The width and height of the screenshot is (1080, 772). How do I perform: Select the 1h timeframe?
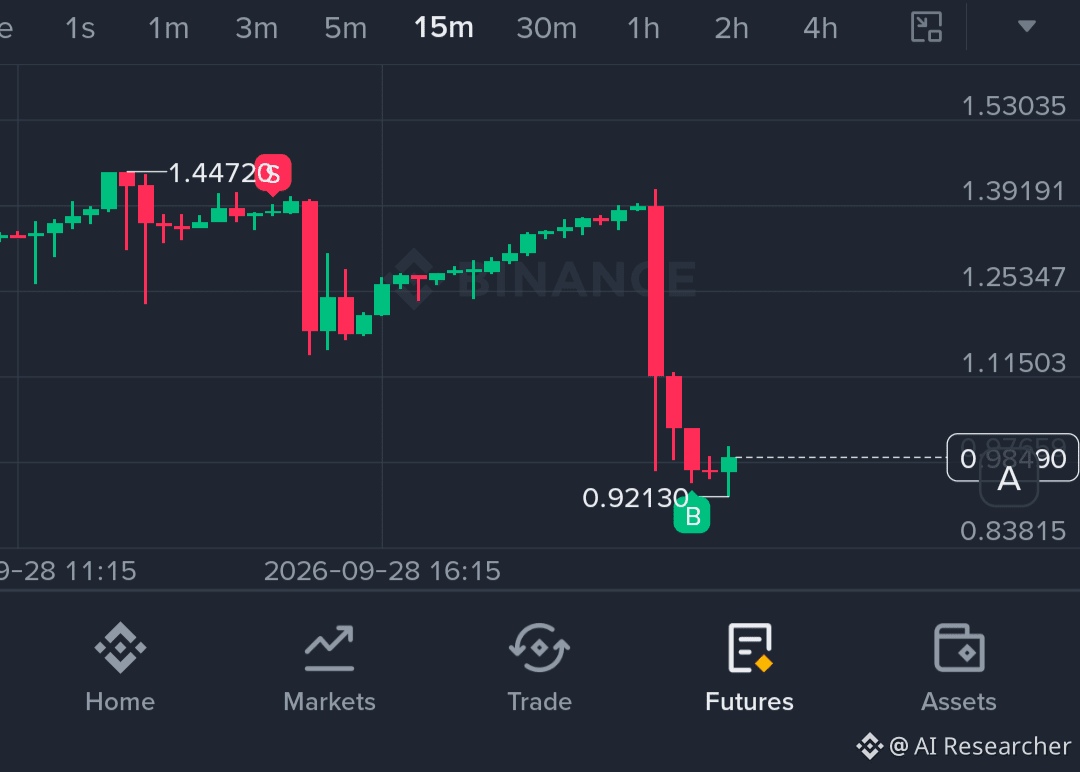coord(643,28)
